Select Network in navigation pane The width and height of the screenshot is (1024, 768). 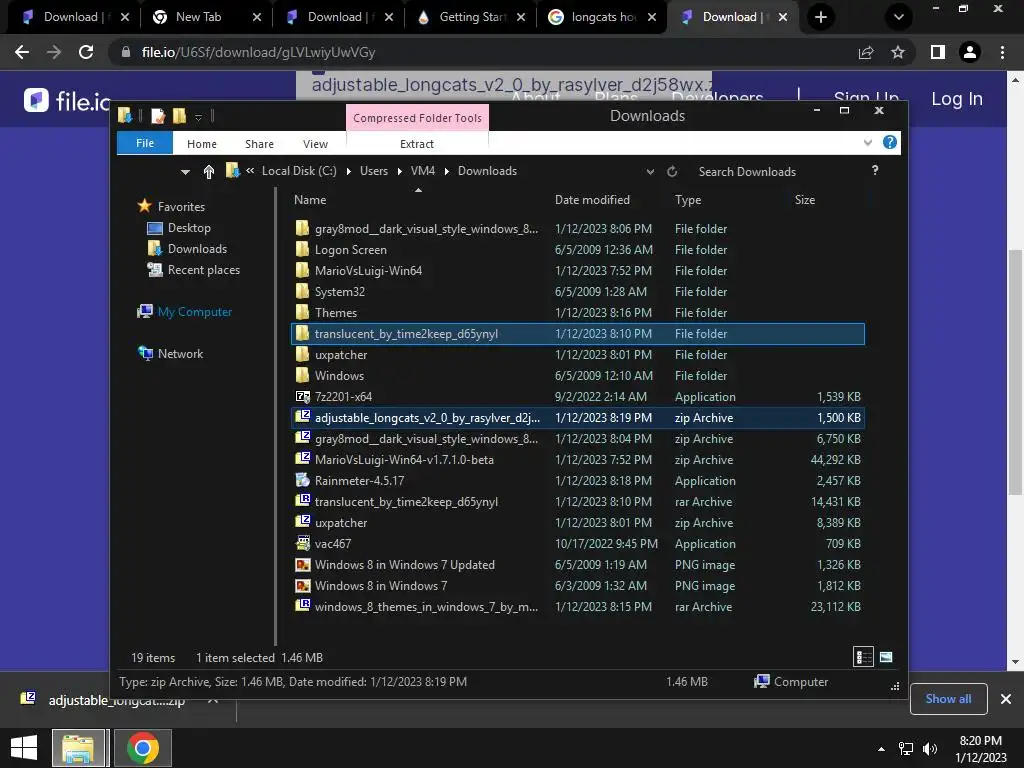point(180,353)
